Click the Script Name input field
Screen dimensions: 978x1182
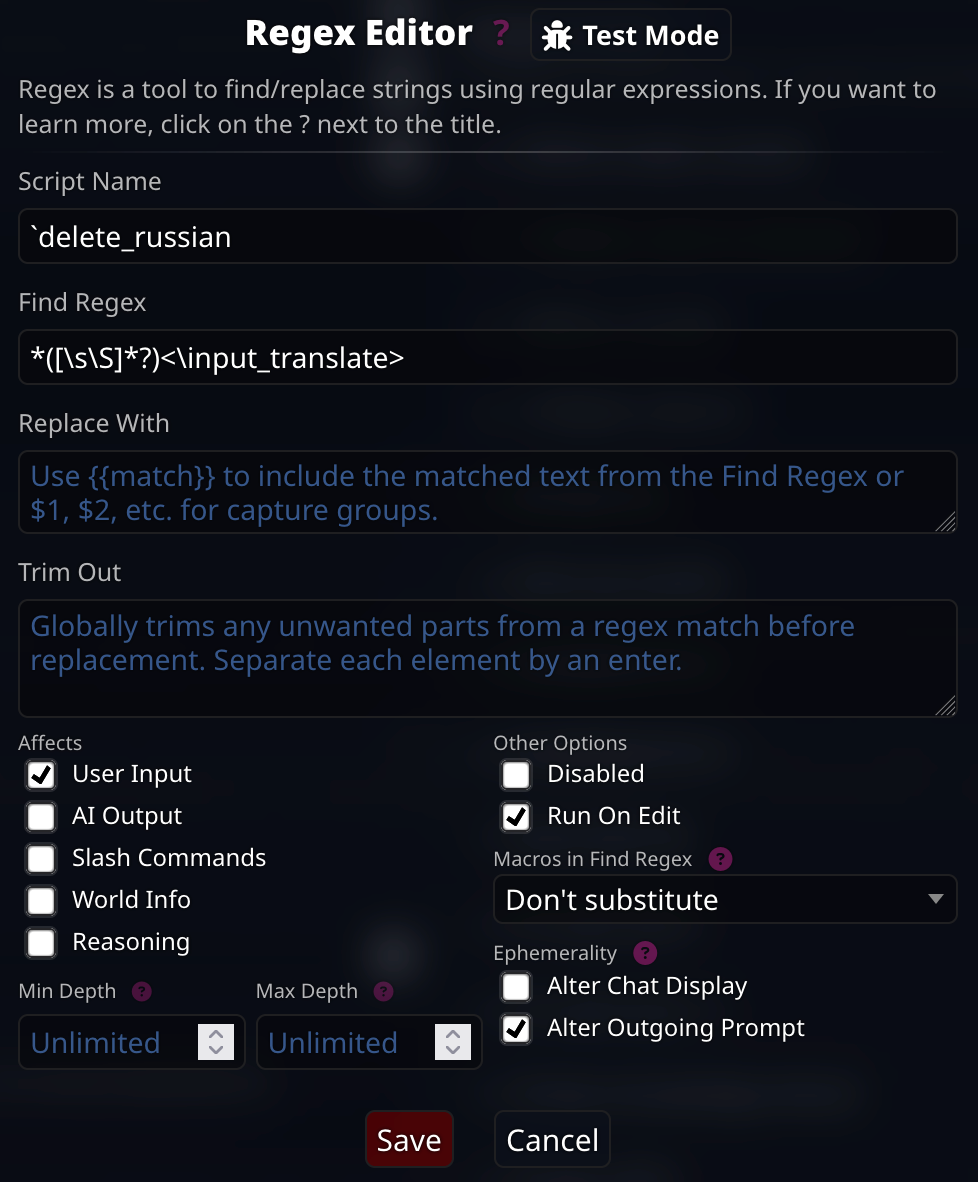tap(488, 237)
